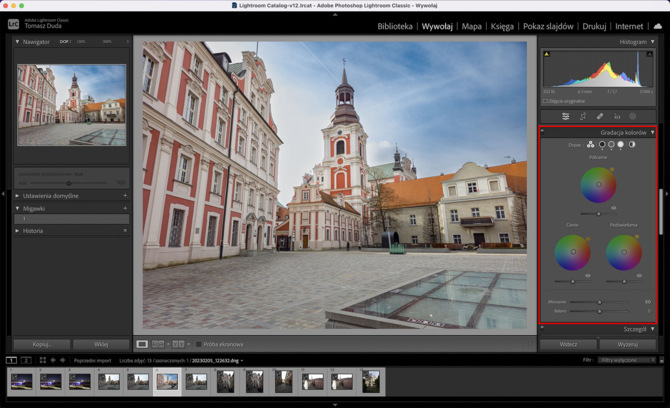Screen dimensions: 670x408
Task: Open the Księga module
Action: coord(502,26)
